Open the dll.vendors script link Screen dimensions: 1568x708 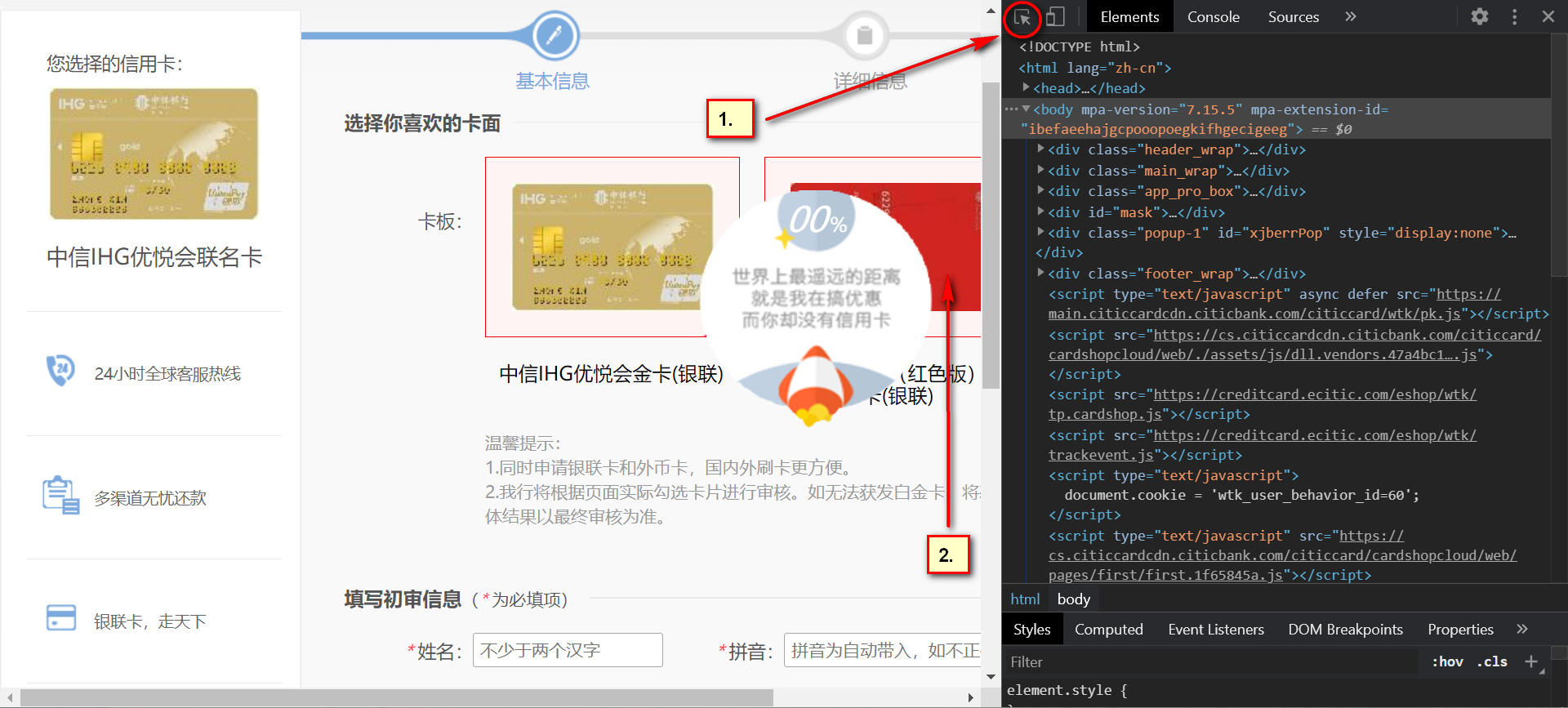point(1294,345)
